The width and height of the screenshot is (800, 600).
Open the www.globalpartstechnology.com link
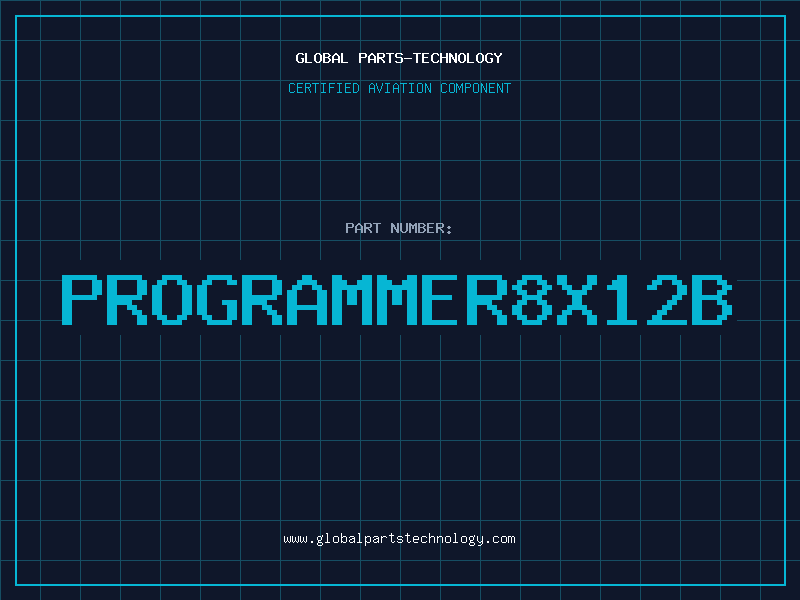[x=399, y=539]
